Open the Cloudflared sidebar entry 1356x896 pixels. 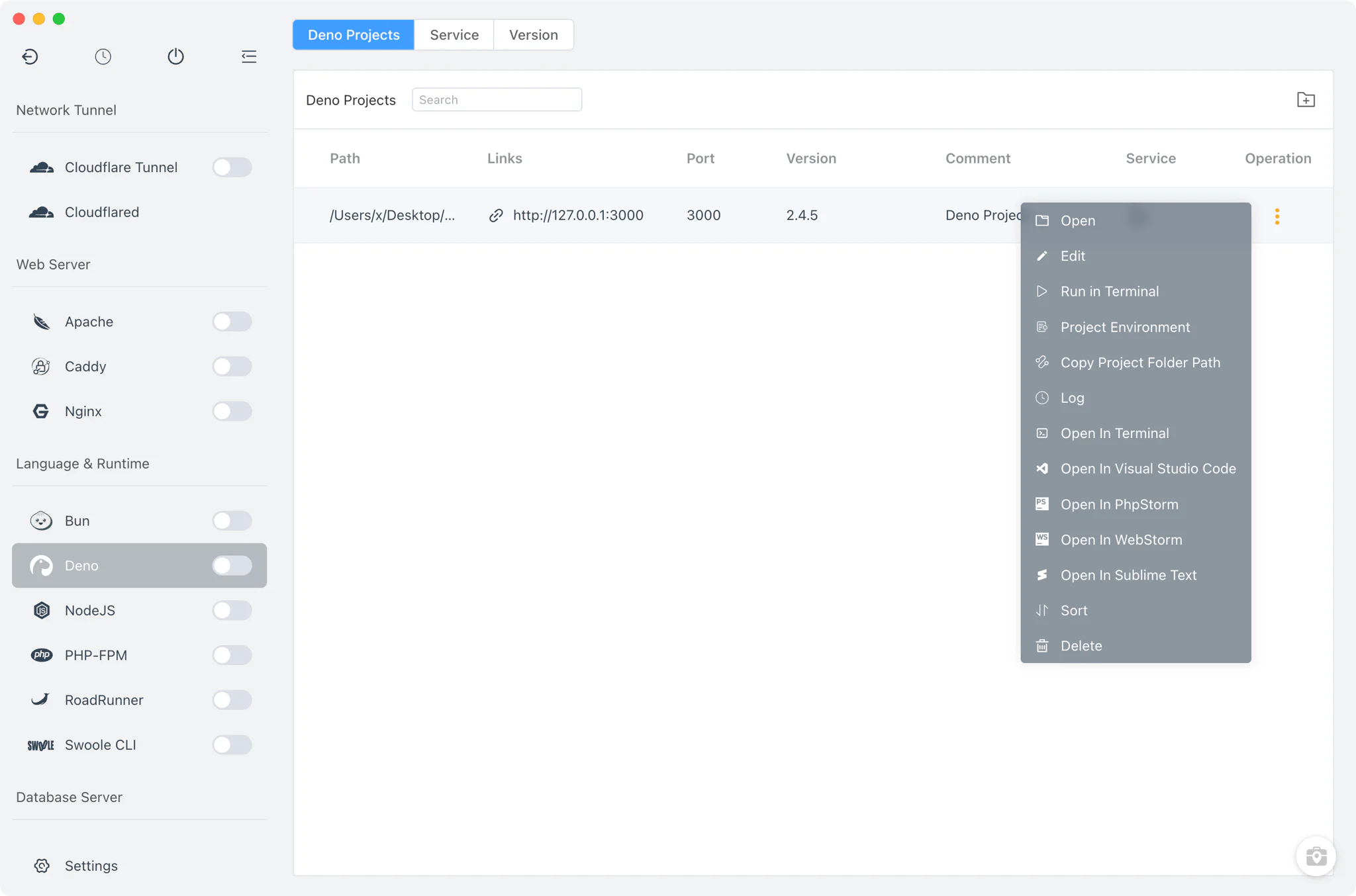coord(139,212)
